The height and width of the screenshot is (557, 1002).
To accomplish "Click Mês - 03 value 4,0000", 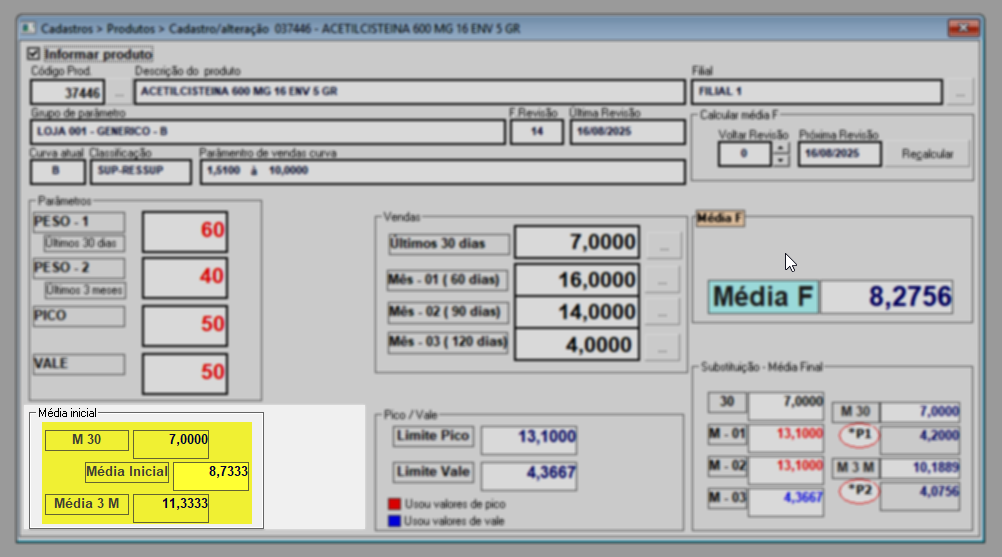I will pyautogui.click(x=576, y=345).
